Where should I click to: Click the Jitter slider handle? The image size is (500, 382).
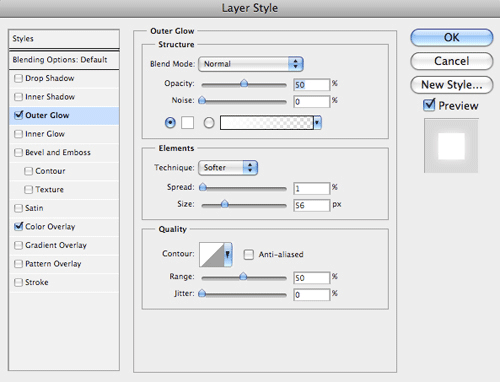tap(202, 294)
